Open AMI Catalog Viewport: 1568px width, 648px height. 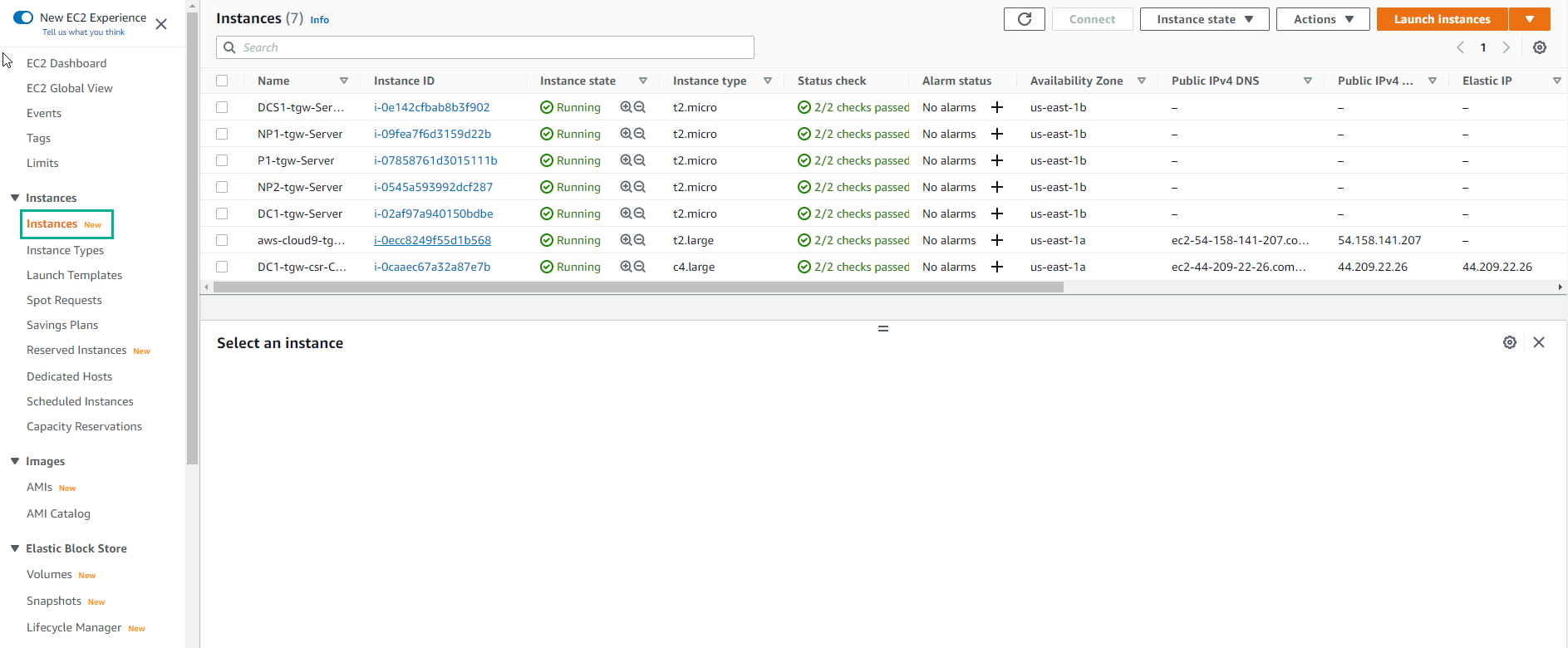(58, 513)
